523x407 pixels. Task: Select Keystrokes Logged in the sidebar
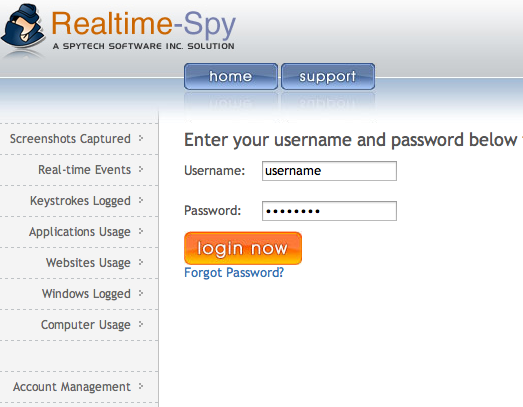click(80, 201)
